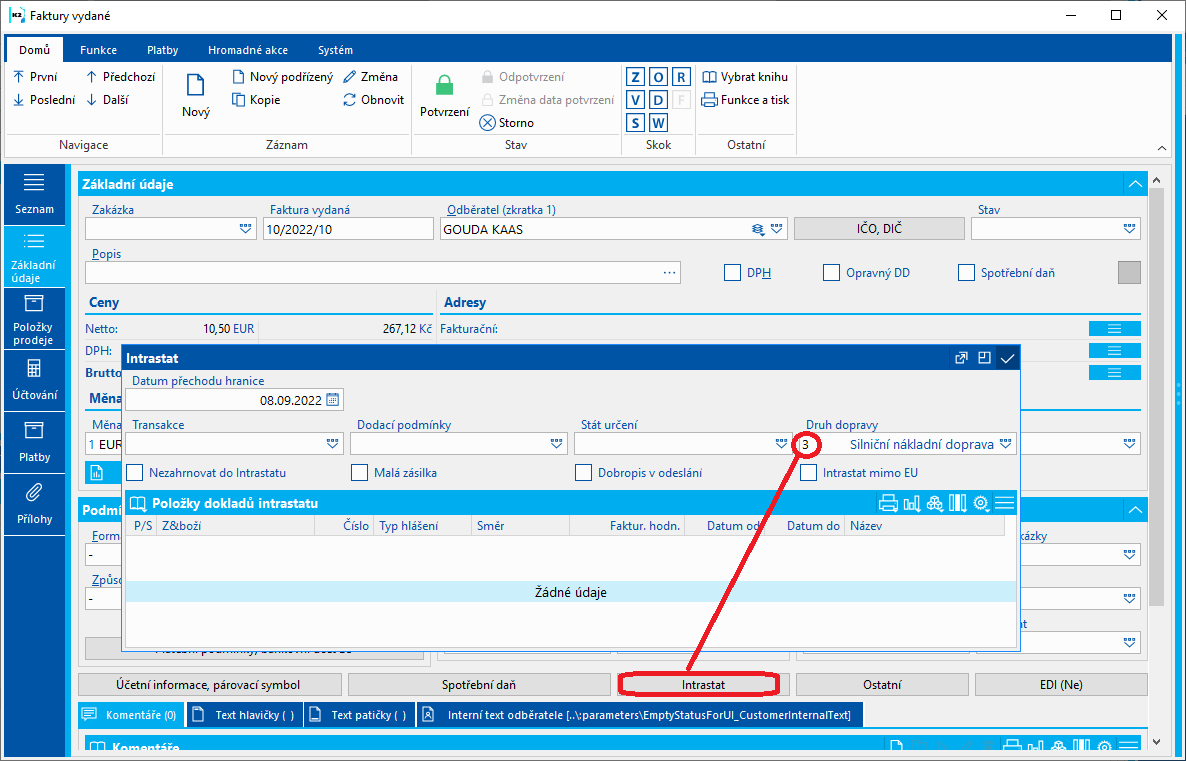Viewport: 1186px width, 761px height.
Task: Expand Stát určení dropdown
Action: 781,444
